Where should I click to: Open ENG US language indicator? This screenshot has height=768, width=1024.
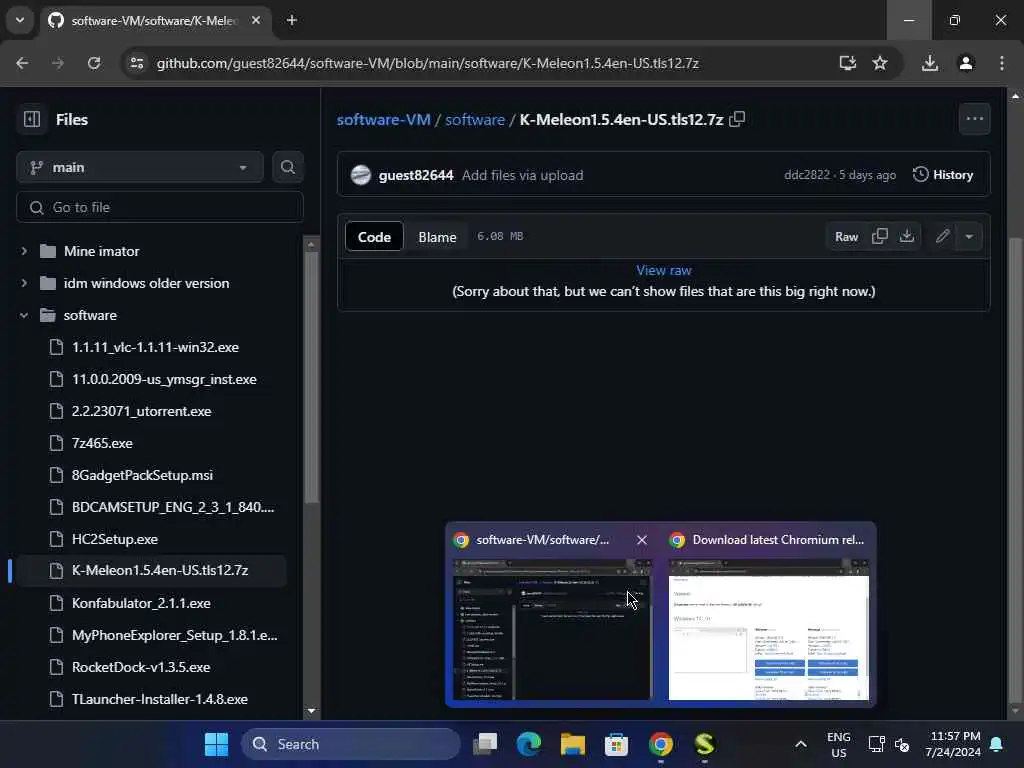tap(839, 744)
